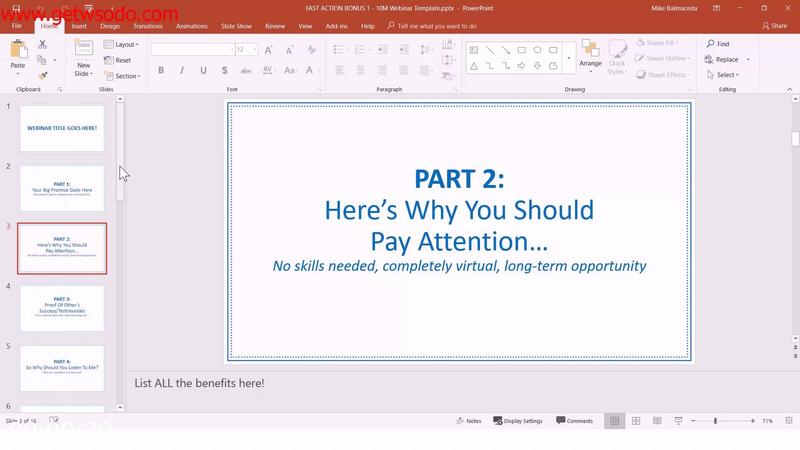
Task: Expand the shapes gallery
Action: pos(569,58)
